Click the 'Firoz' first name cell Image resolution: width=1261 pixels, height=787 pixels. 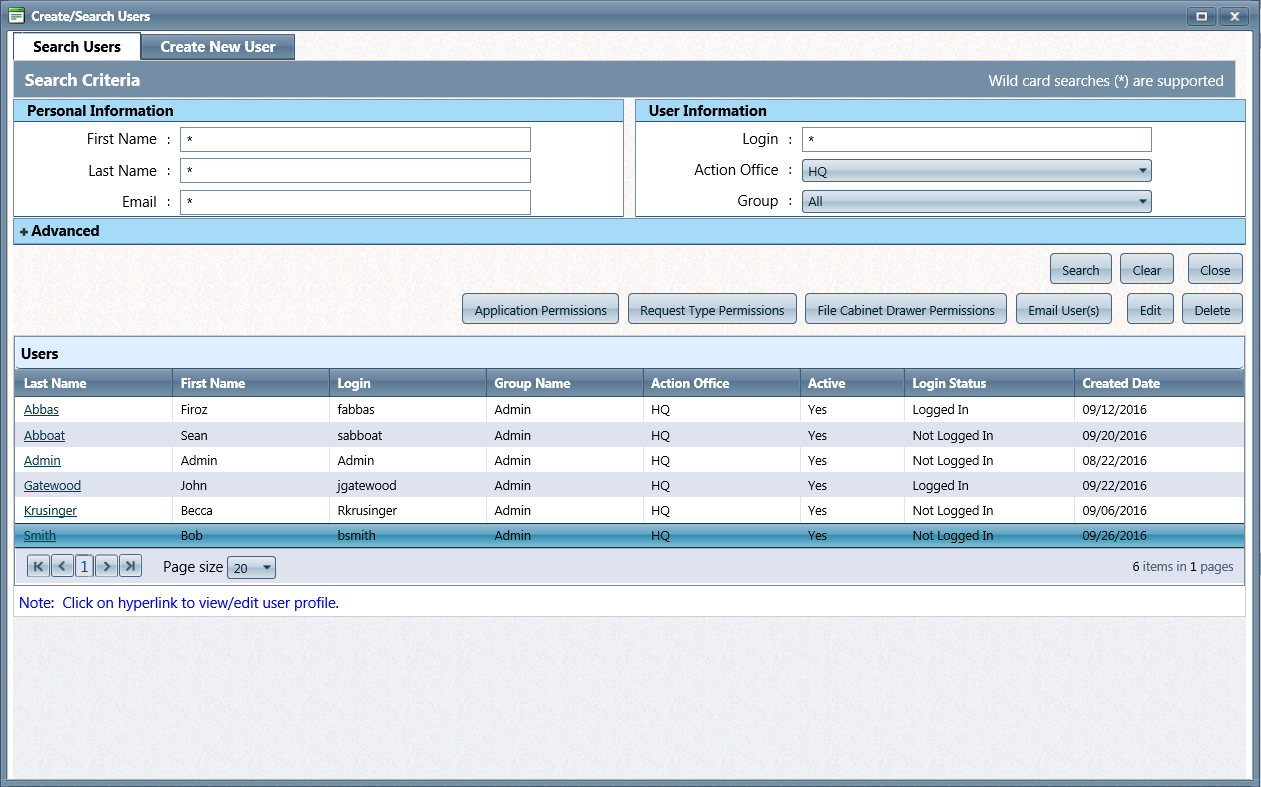coord(251,410)
